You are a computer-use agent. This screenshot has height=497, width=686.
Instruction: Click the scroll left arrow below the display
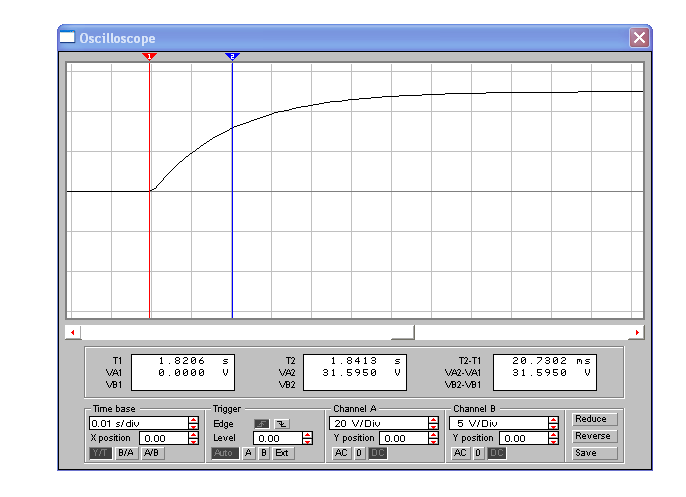pyautogui.click(x=73, y=332)
